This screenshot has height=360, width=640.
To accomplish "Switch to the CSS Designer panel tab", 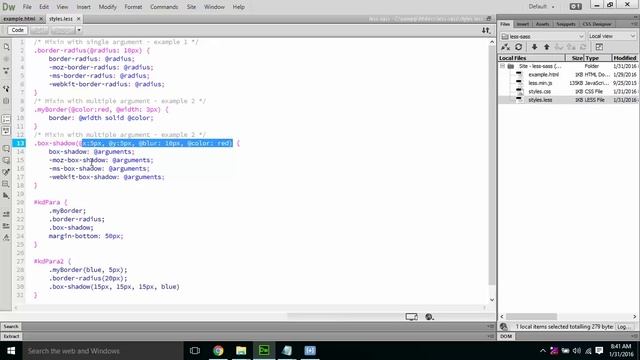I will click(x=597, y=24).
